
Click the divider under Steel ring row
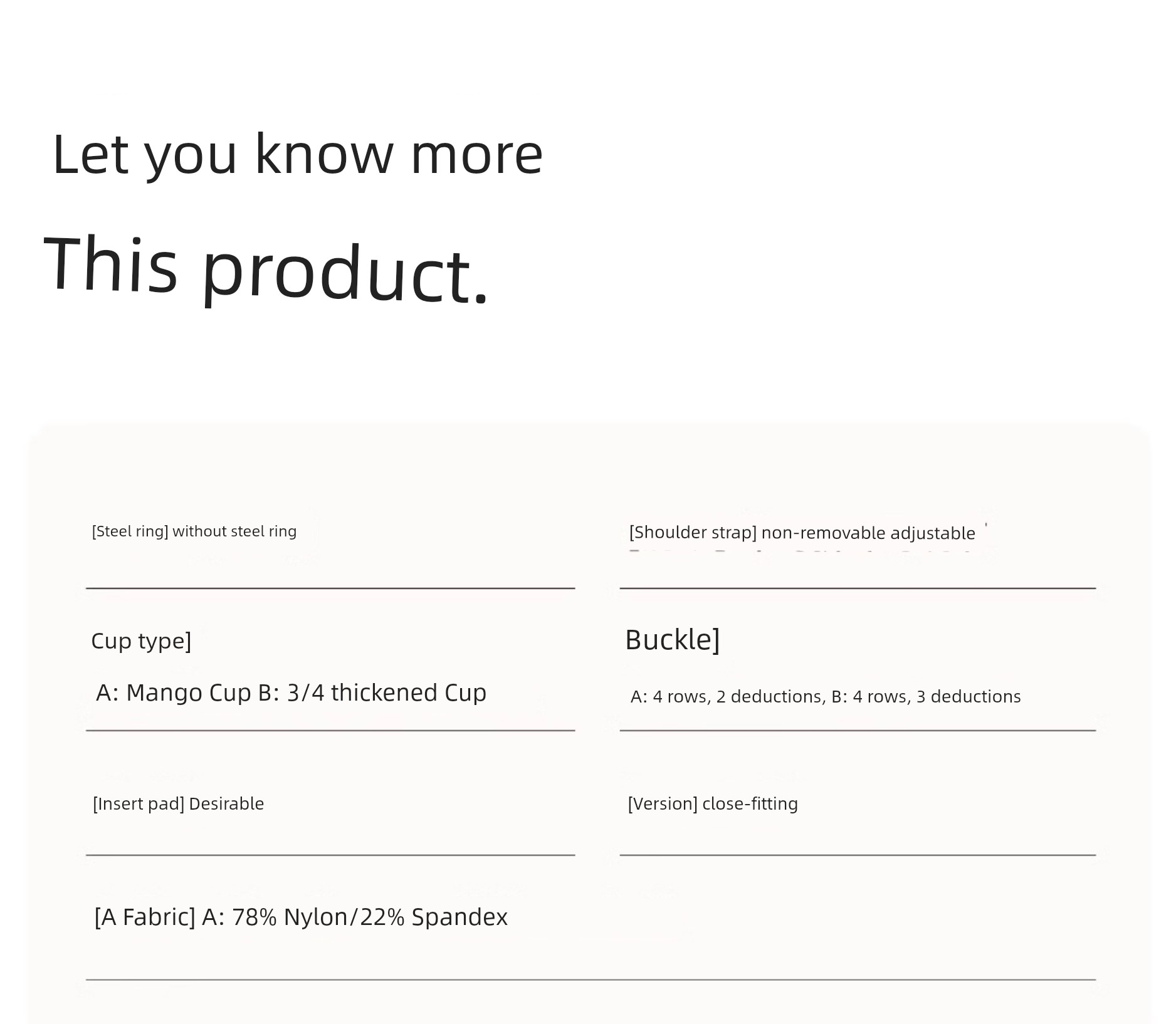pyautogui.click(x=330, y=588)
